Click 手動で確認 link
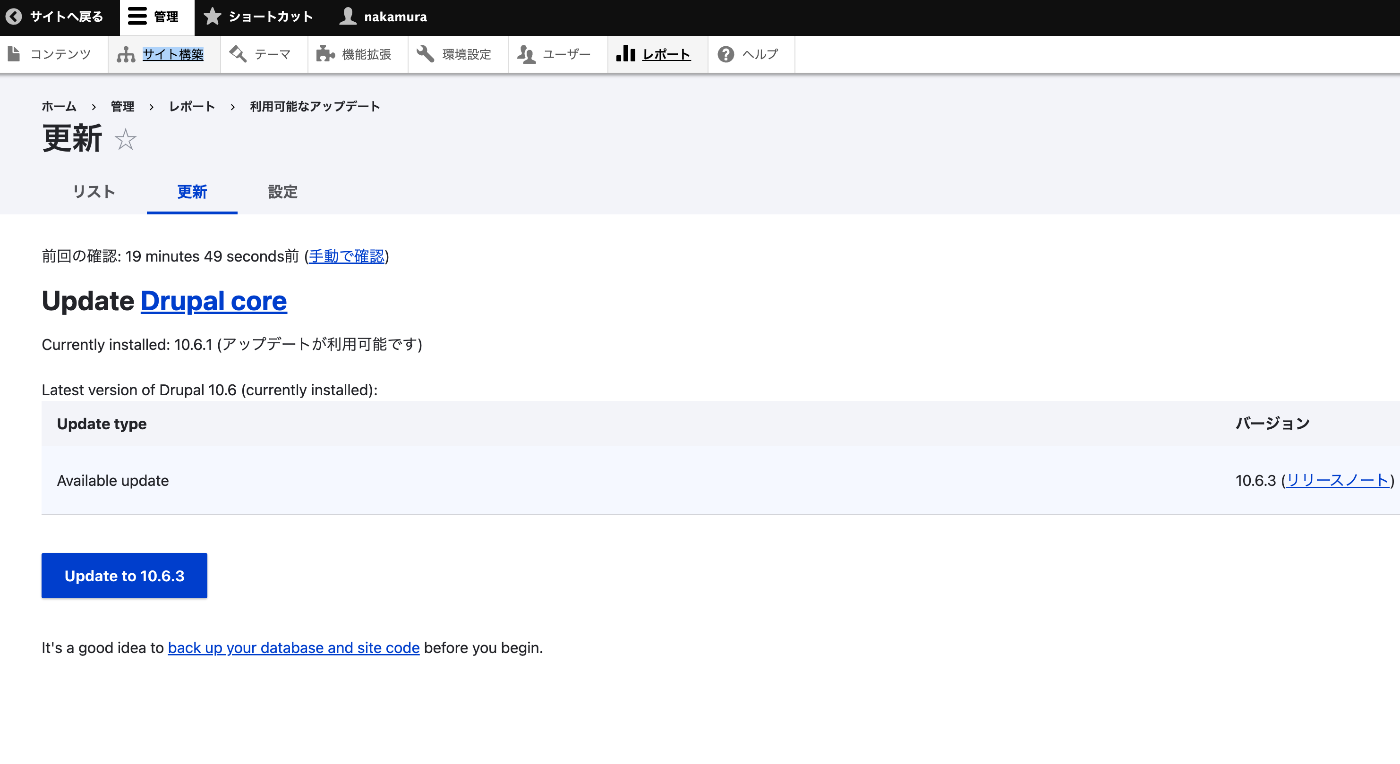The image size is (1400, 764). point(347,257)
